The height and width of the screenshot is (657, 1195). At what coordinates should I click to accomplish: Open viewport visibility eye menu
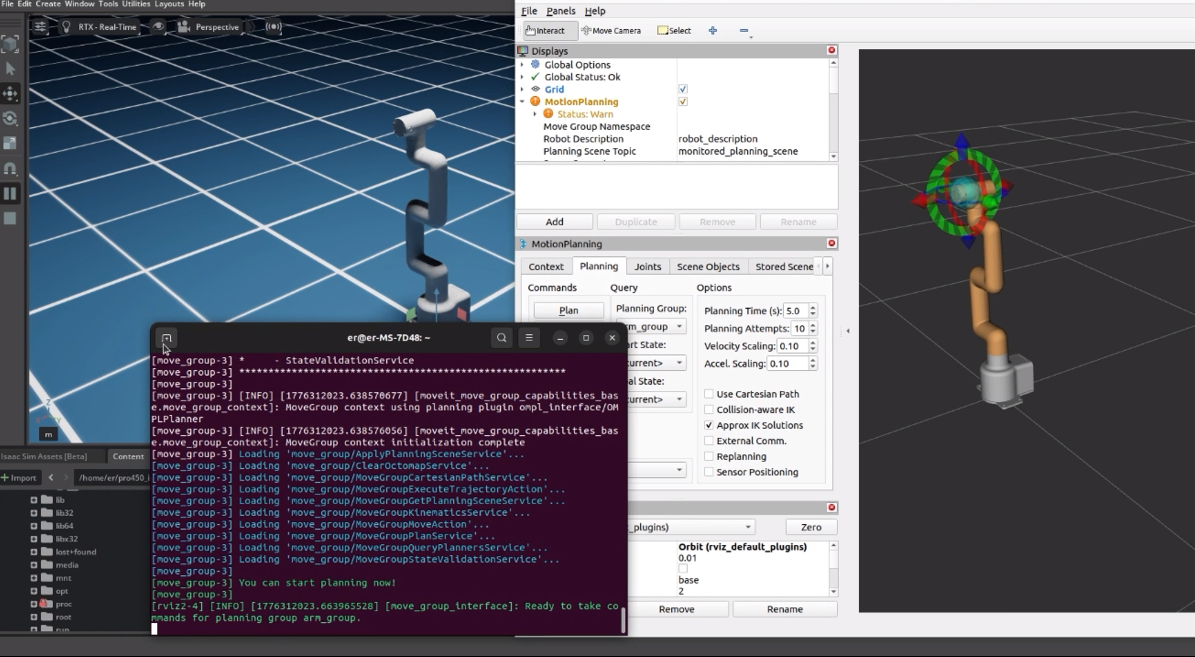(x=159, y=27)
